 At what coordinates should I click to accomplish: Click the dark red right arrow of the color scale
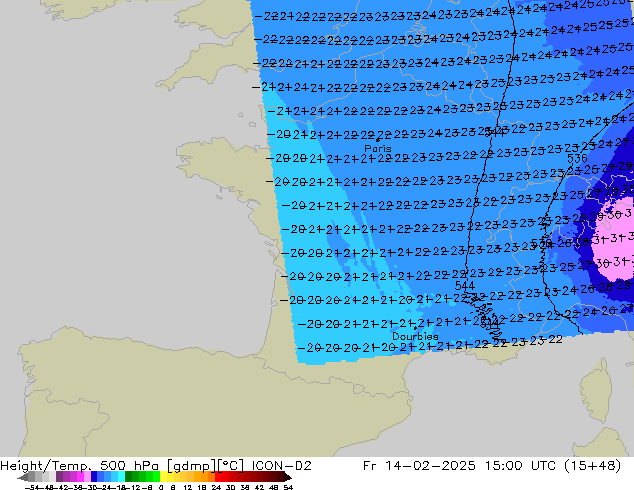tap(288, 477)
